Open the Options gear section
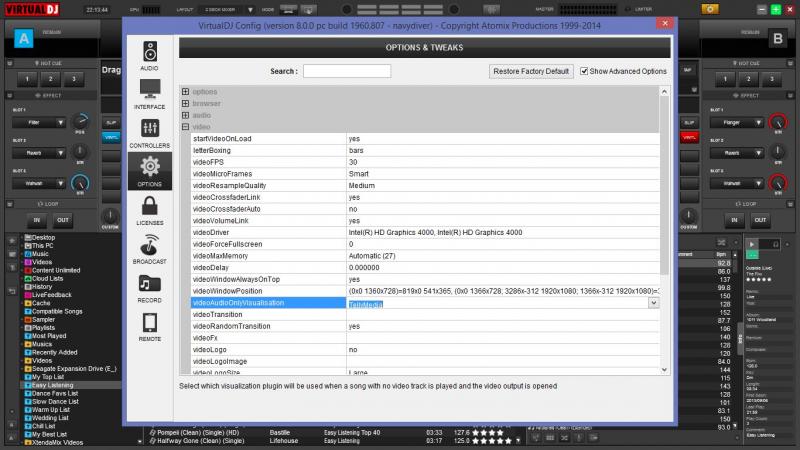Screen dimensions: 800x450 [x=149, y=171]
